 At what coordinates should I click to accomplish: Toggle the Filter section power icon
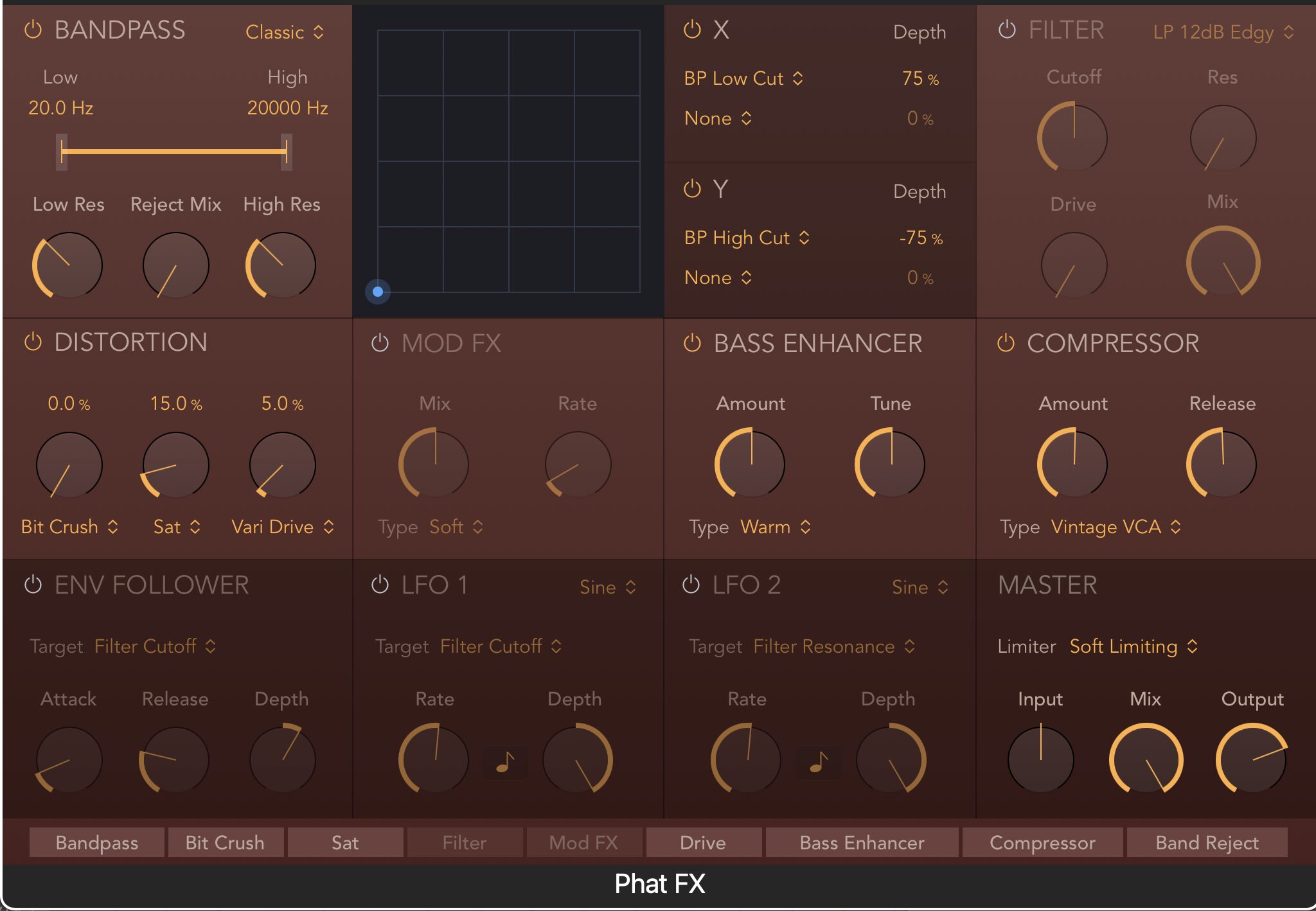pos(1008,30)
